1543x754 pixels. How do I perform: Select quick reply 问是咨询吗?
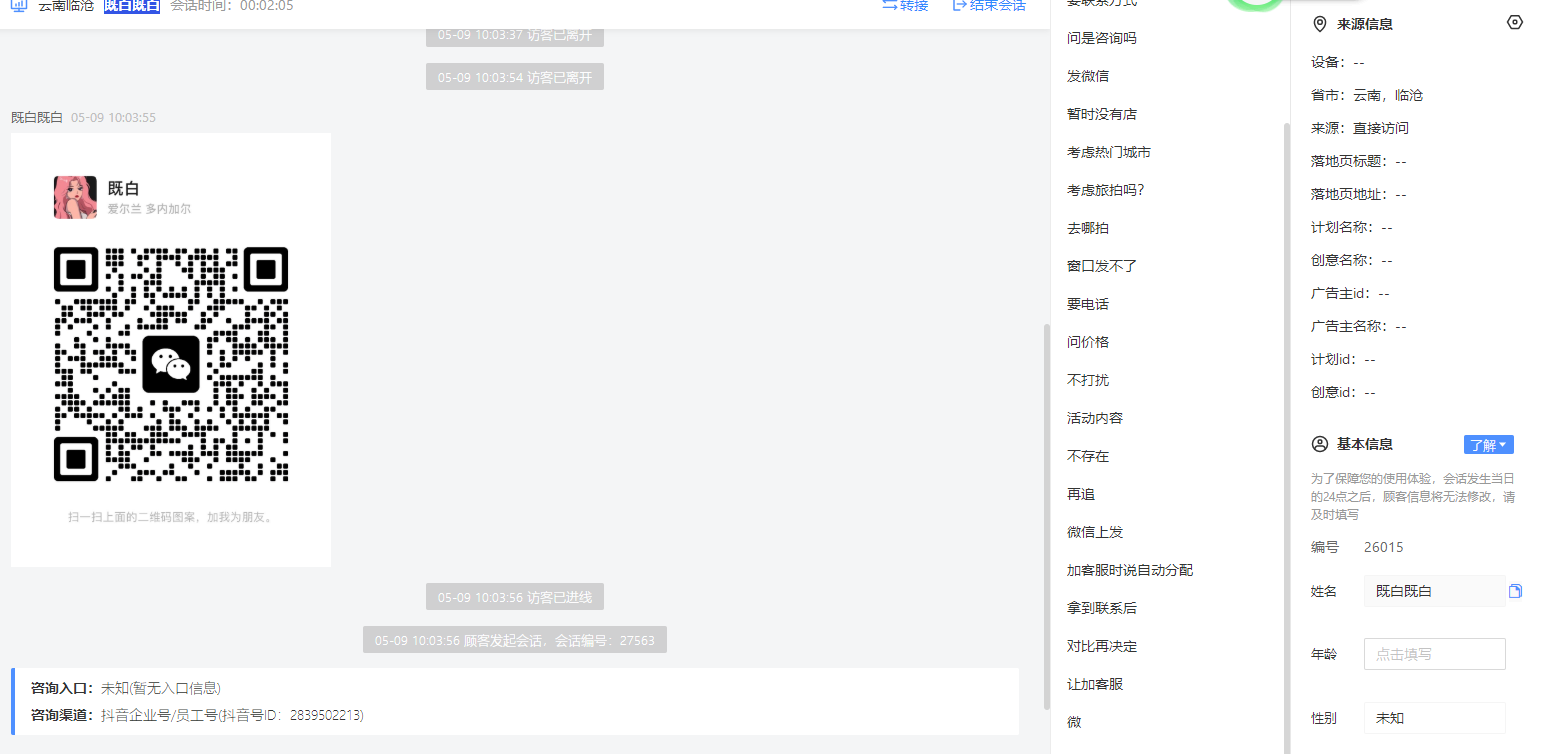pyautogui.click(x=1102, y=38)
